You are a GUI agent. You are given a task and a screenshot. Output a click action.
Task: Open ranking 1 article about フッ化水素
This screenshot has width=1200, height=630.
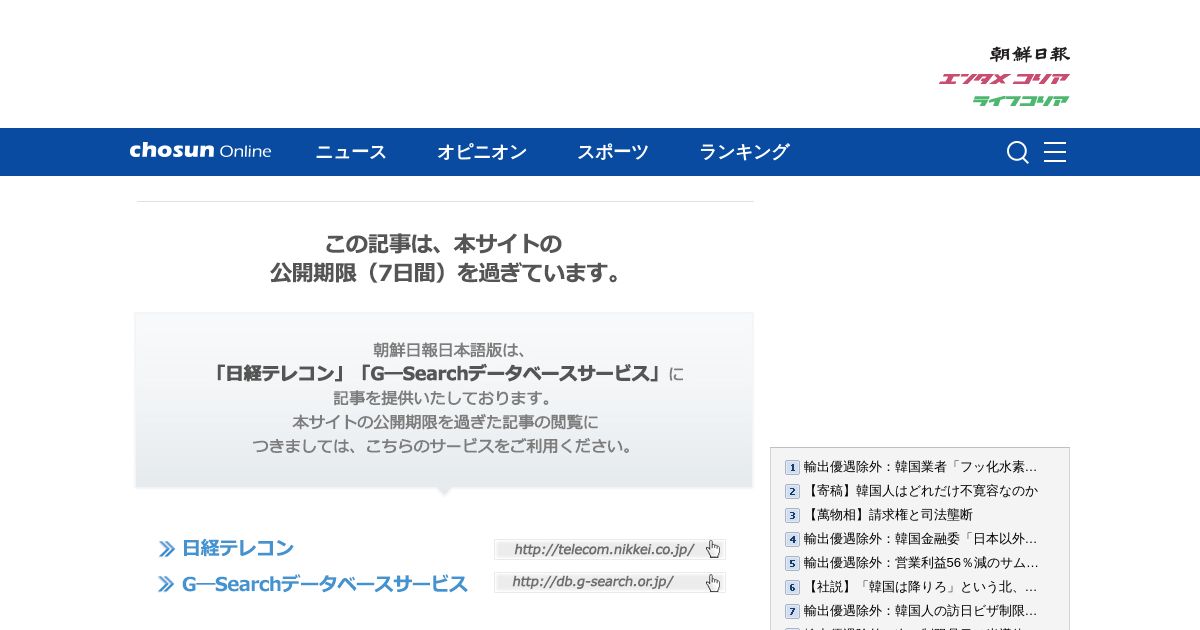click(x=920, y=467)
